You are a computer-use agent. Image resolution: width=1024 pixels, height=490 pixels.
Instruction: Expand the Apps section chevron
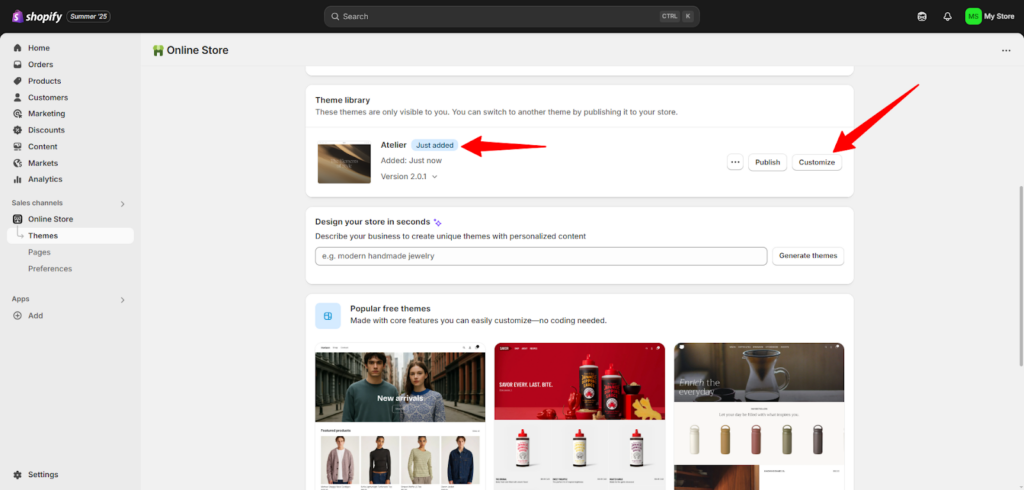123,299
